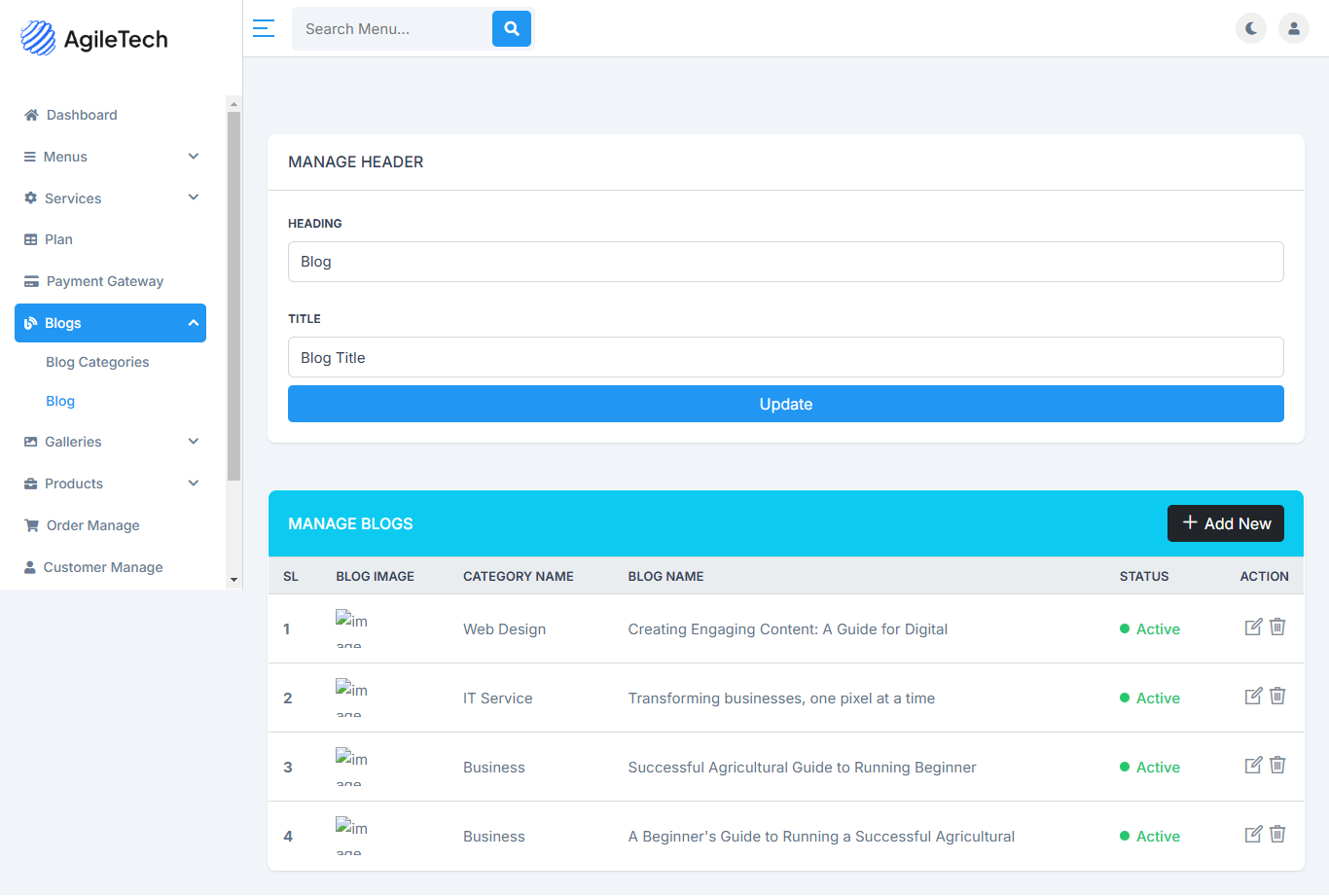
Task: Click 'Transforming businesses, one pixel' blog name
Action: pos(781,699)
